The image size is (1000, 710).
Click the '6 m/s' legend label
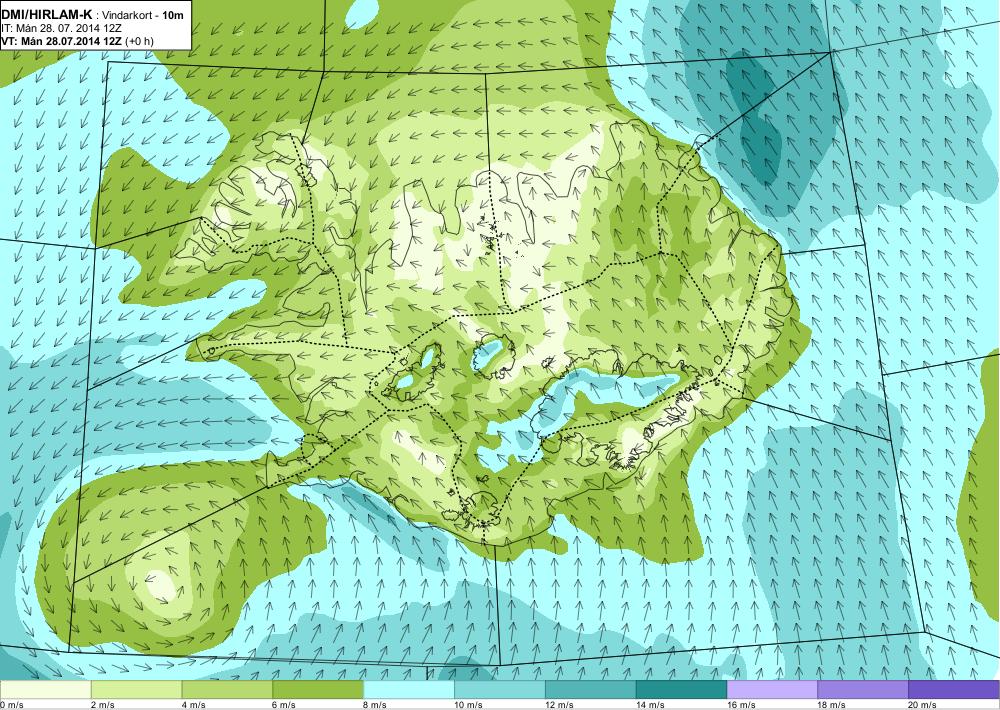pos(285,705)
